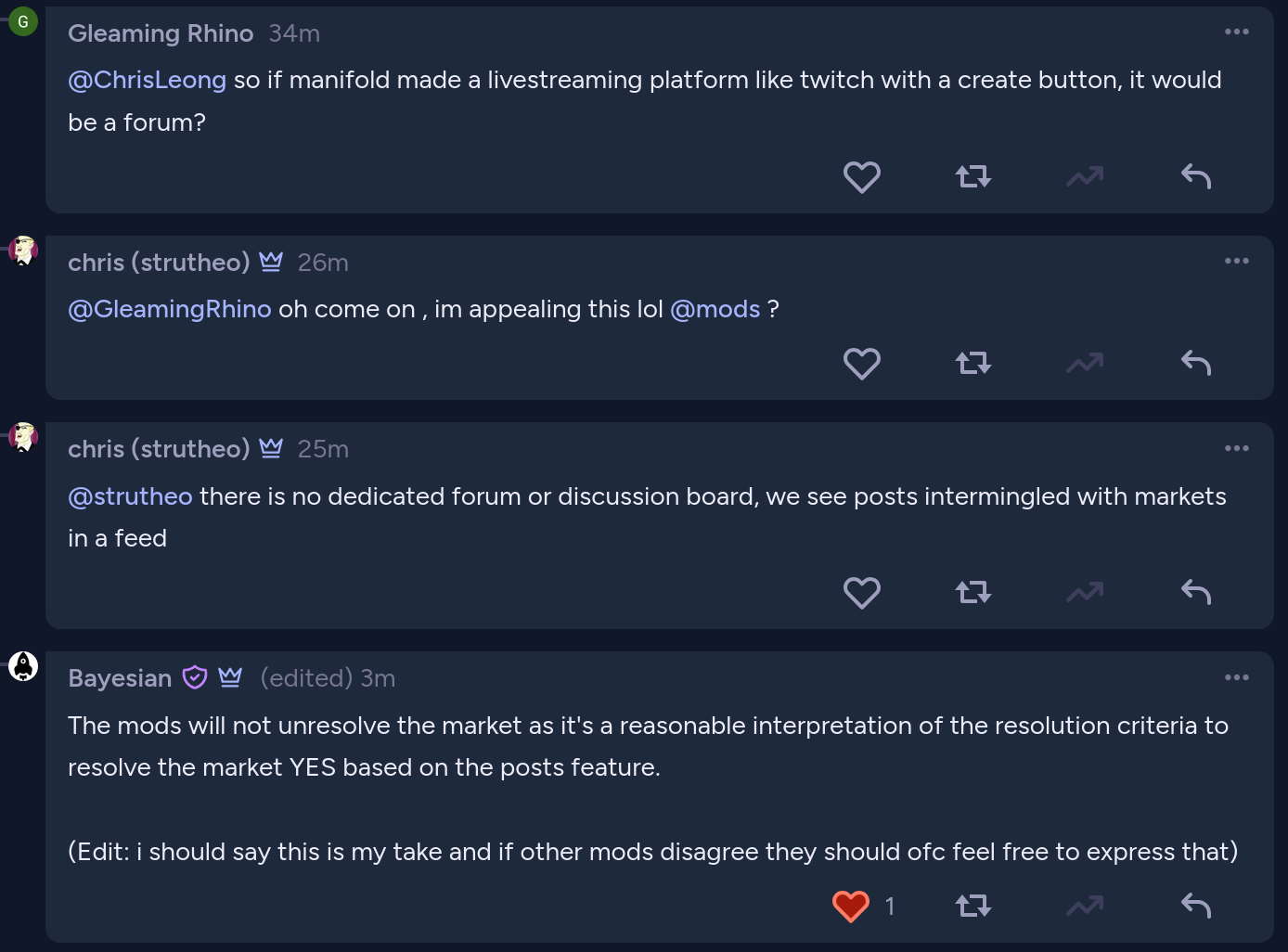1288x952 pixels.
Task: Follow the @mods mention link
Action: (715, 309)
